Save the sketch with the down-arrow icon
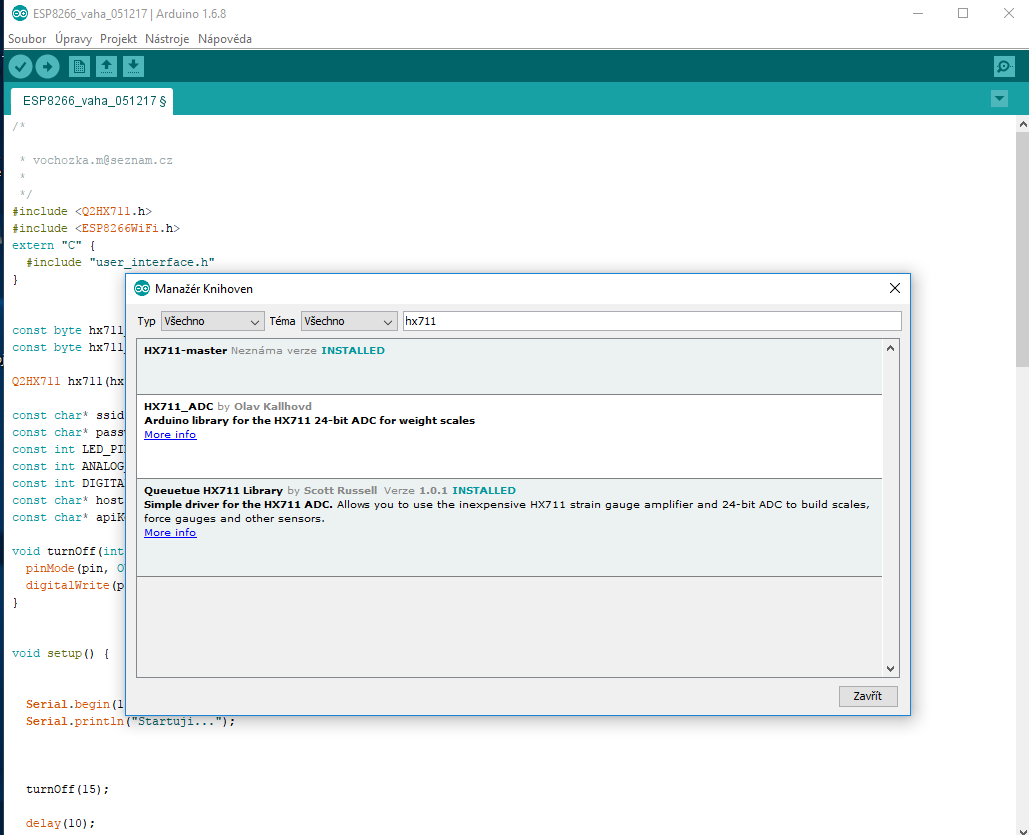 pos(133,66)
